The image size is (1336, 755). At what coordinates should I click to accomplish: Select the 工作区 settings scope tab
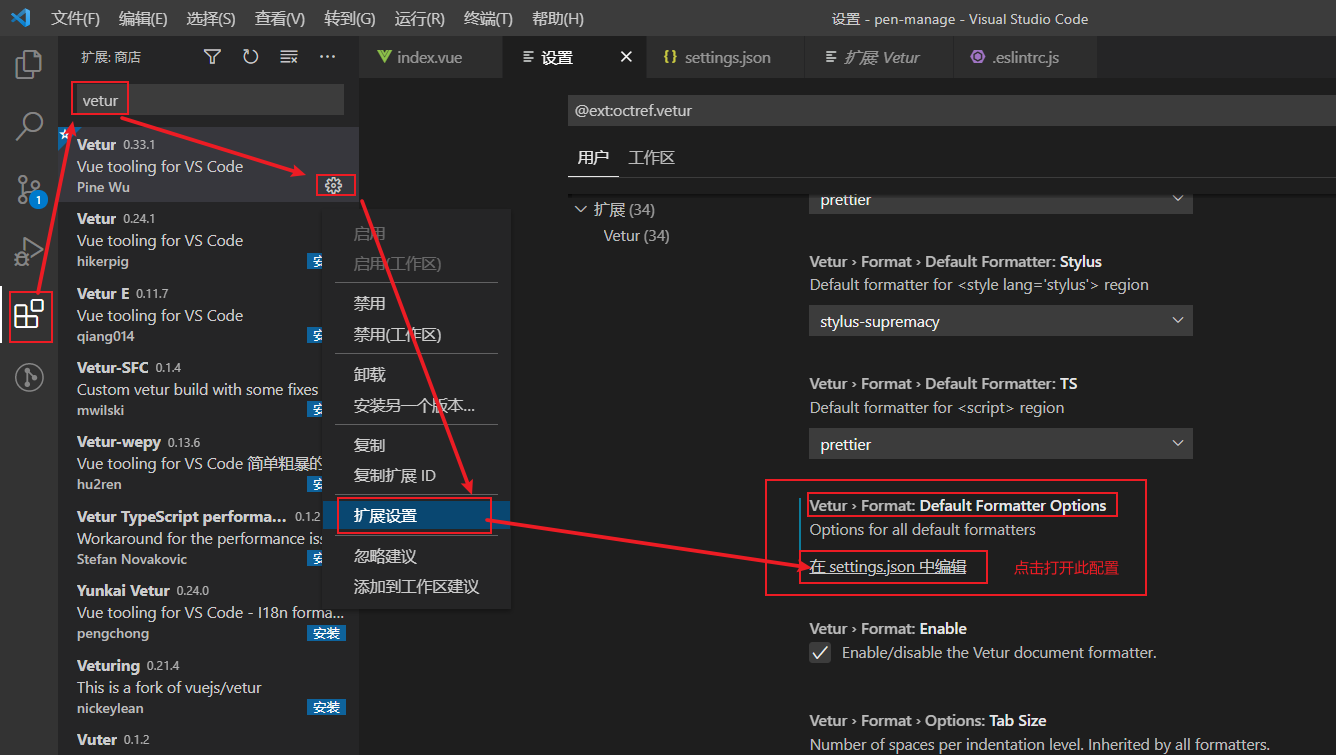point(651,158)
